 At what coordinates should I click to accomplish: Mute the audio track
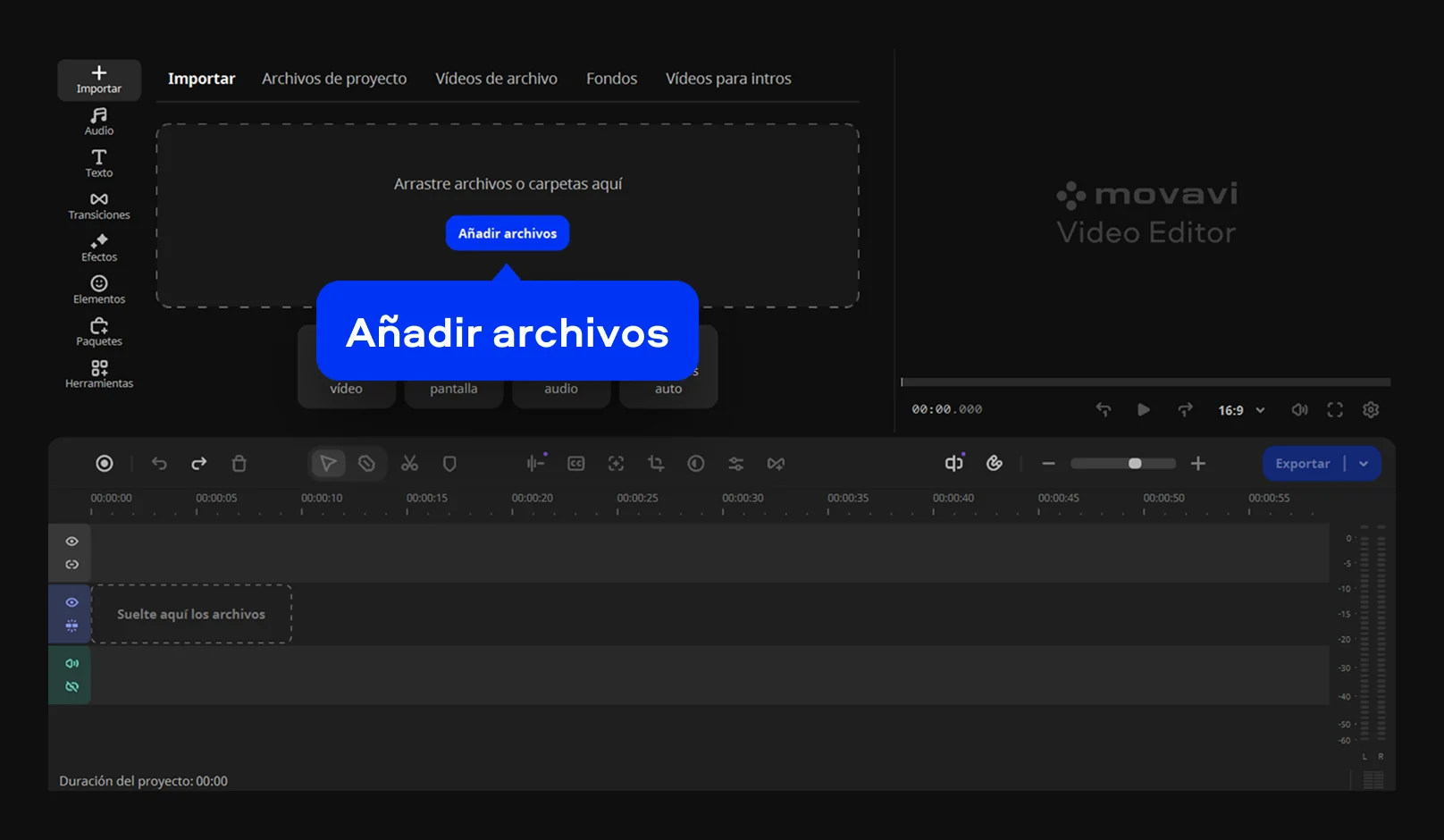pos(72,663)
